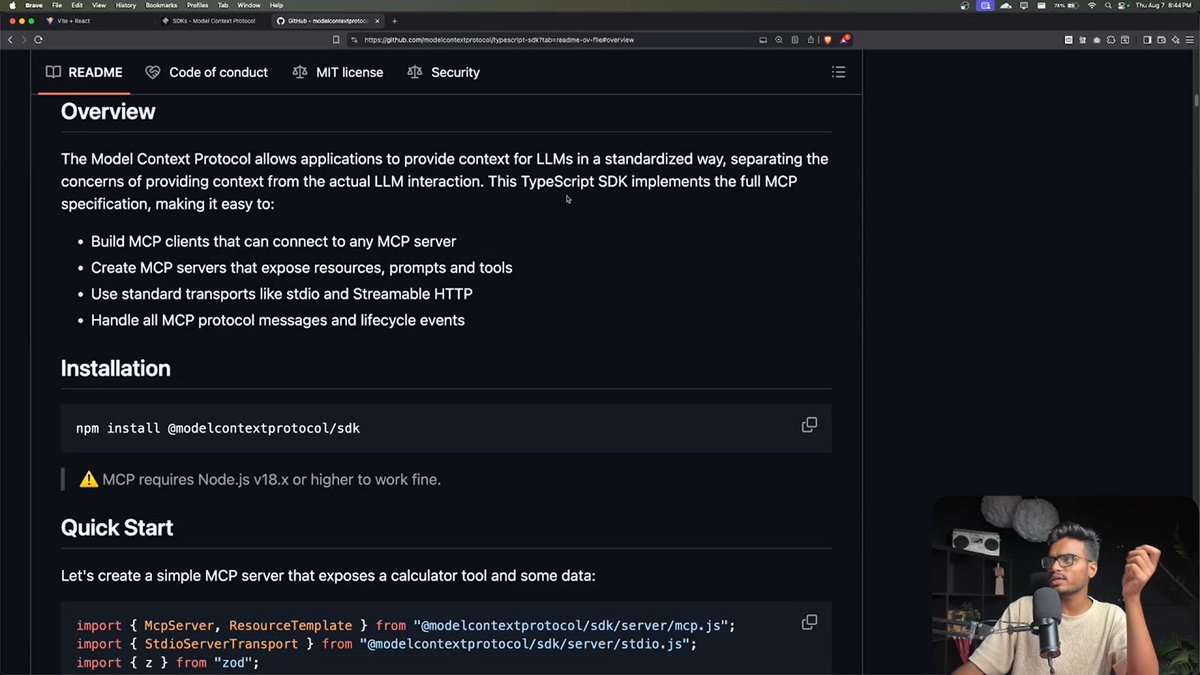Open the MIT license tab

coord(338,72)
